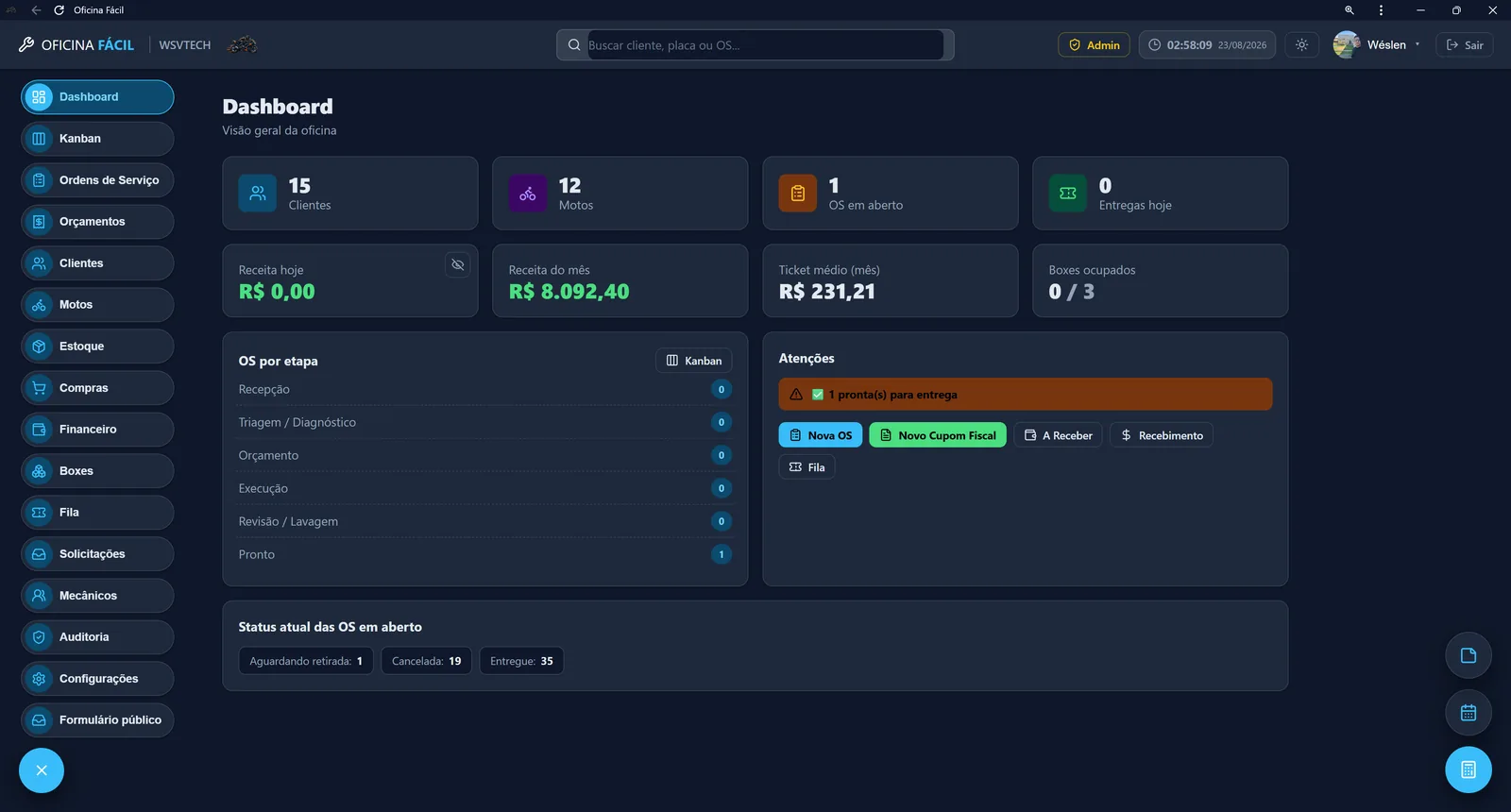The image size is (1511, 812).
Task: Click the Clientes card people icon
Action: 257,194
